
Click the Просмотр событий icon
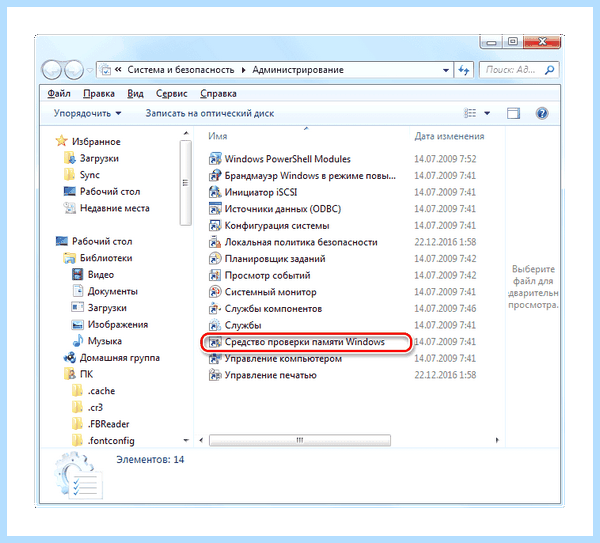(215, 275)
